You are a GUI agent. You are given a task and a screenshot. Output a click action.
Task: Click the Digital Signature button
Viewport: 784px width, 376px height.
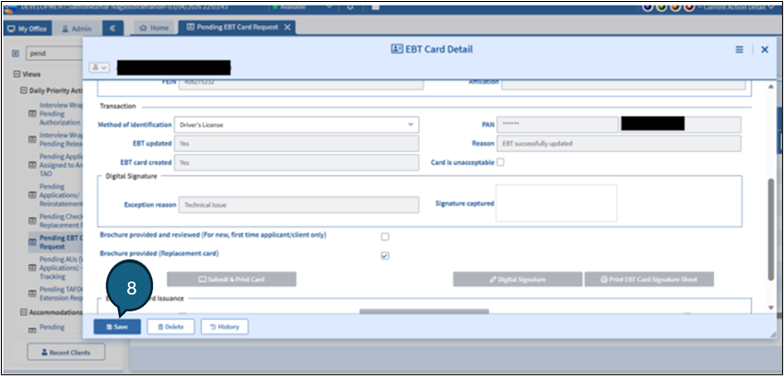tap(518, 279)
